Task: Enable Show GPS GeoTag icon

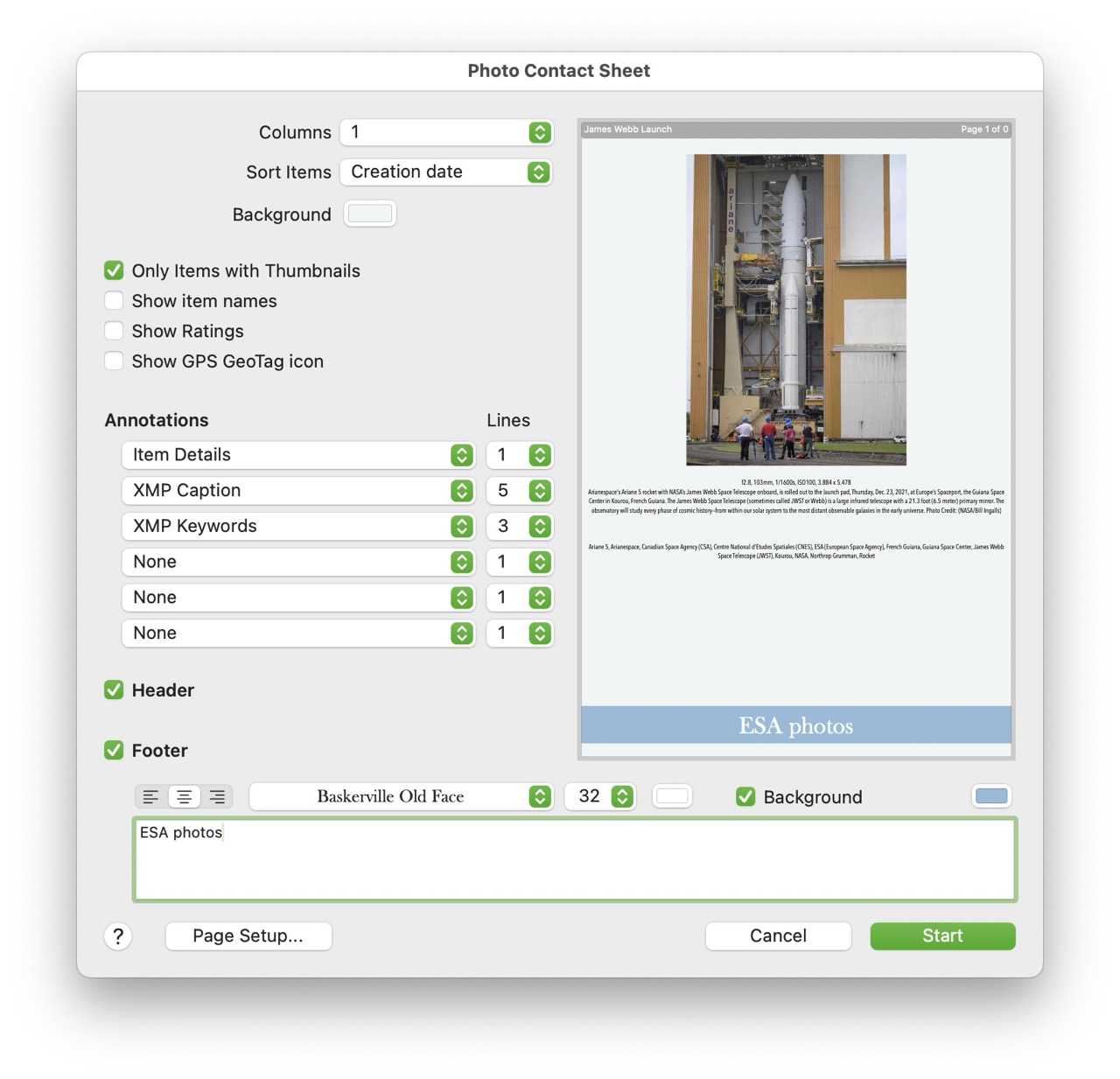Action: click(114, 361)
